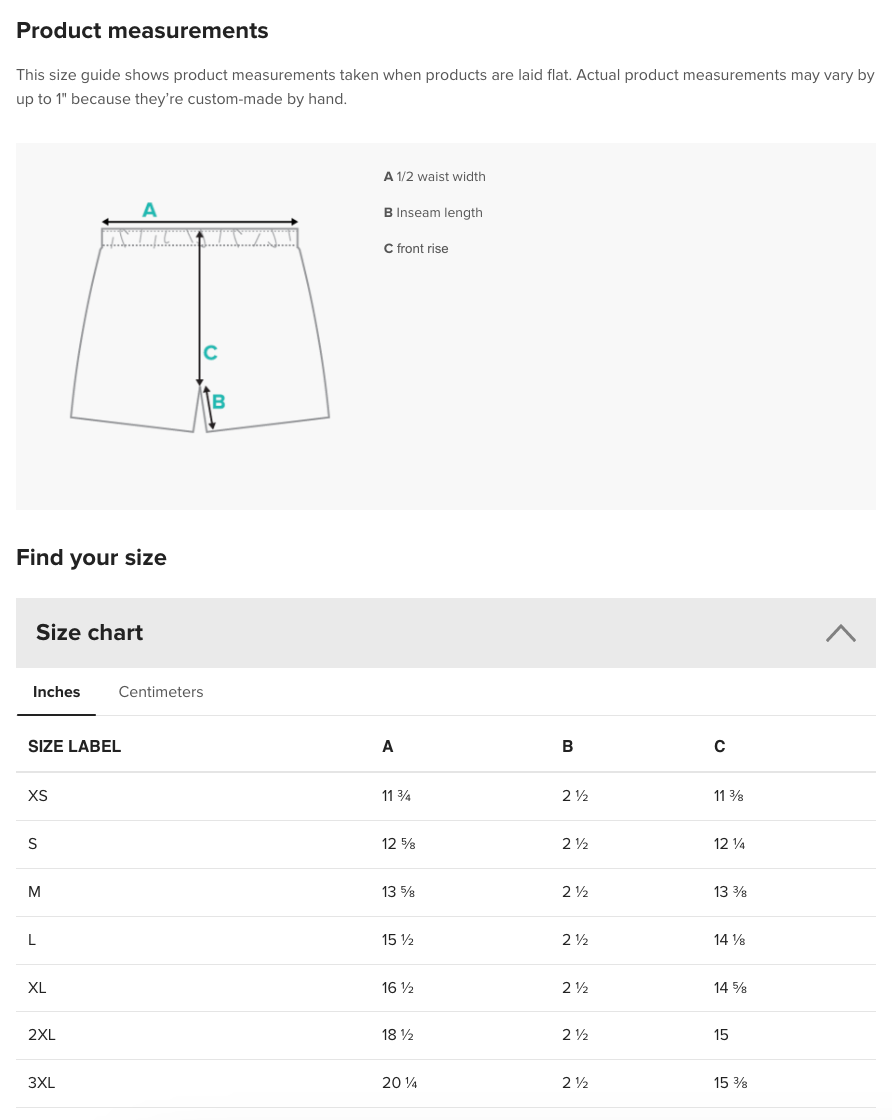892x1120 pixels.
Task: Click the Find your size heading
Action: pos(92,558)
